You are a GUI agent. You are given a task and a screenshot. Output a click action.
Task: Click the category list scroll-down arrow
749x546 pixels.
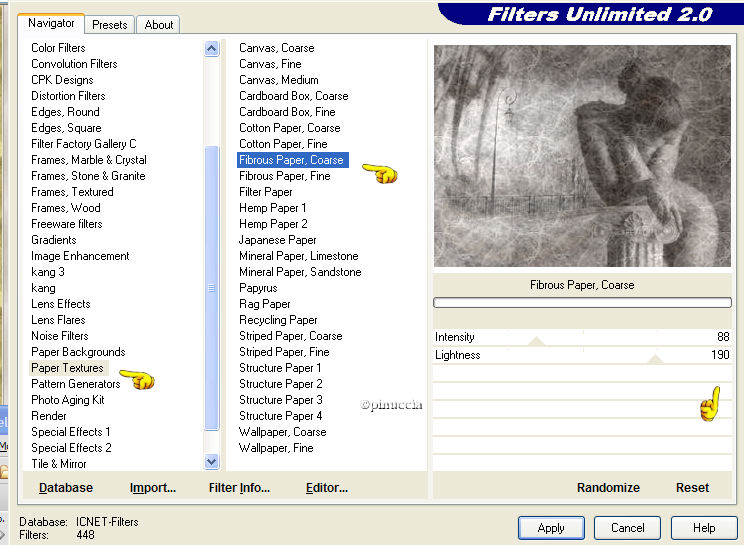tap(212, 461)
